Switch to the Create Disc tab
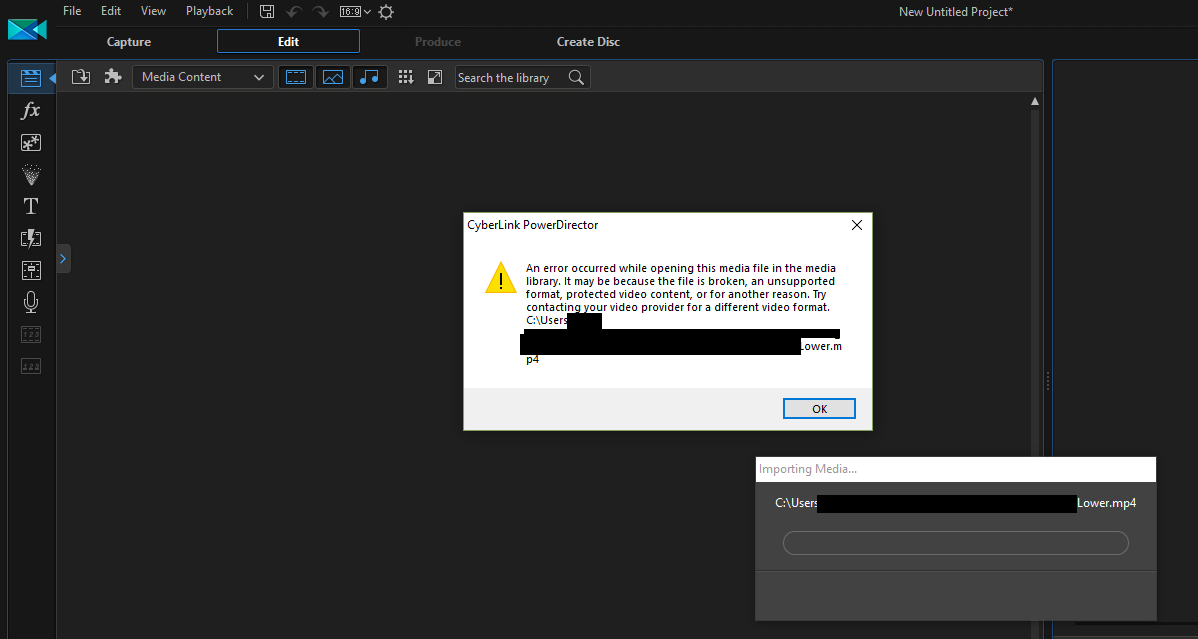This screenshot has width=1198, height=639. click(x=588, y=42)
